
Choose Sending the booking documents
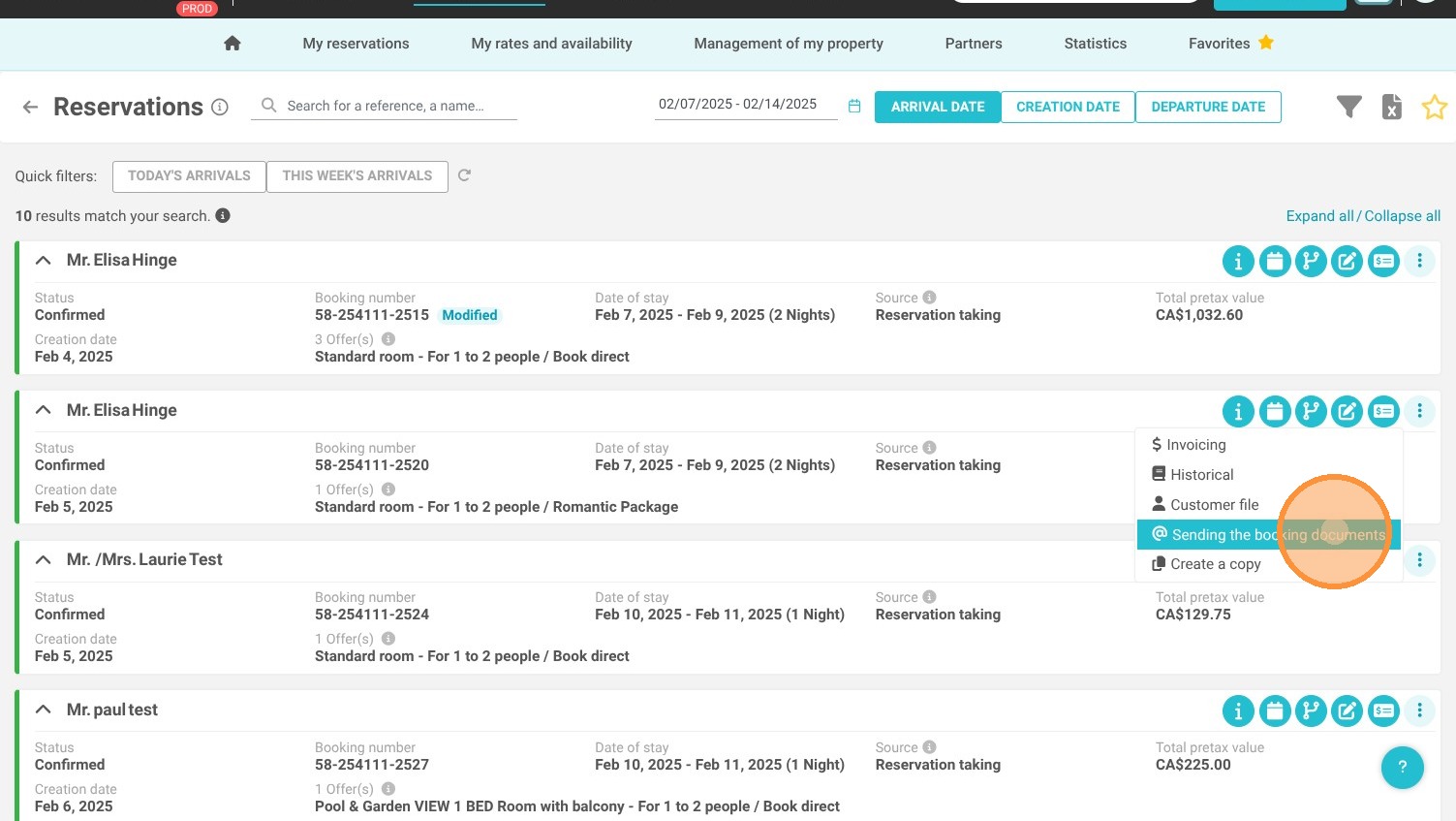[1269, 535]
